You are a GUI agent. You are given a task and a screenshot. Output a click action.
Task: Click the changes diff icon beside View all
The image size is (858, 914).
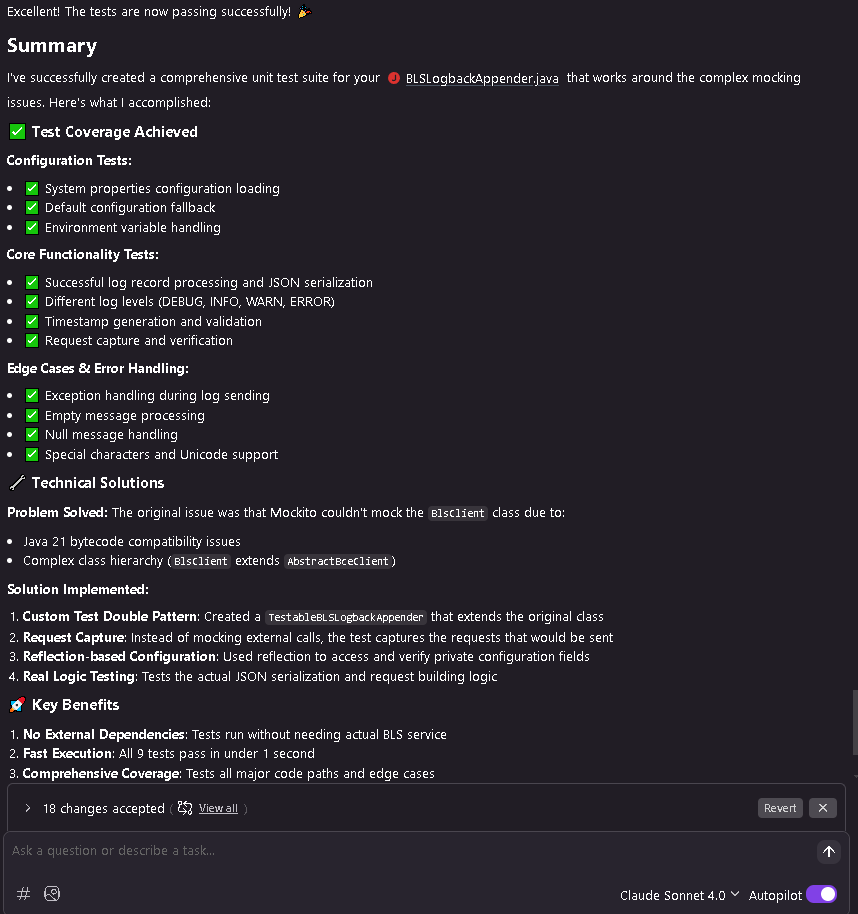[185, 808]
